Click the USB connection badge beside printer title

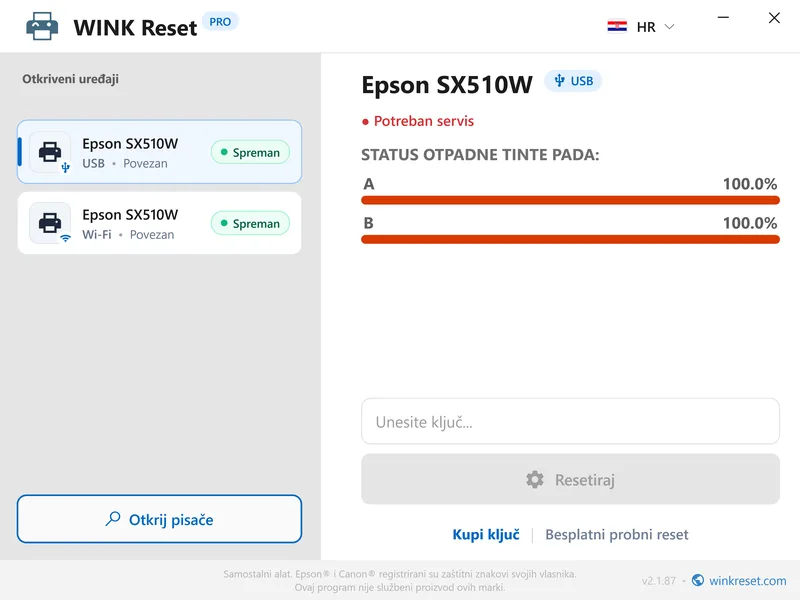tap(573, 81)
